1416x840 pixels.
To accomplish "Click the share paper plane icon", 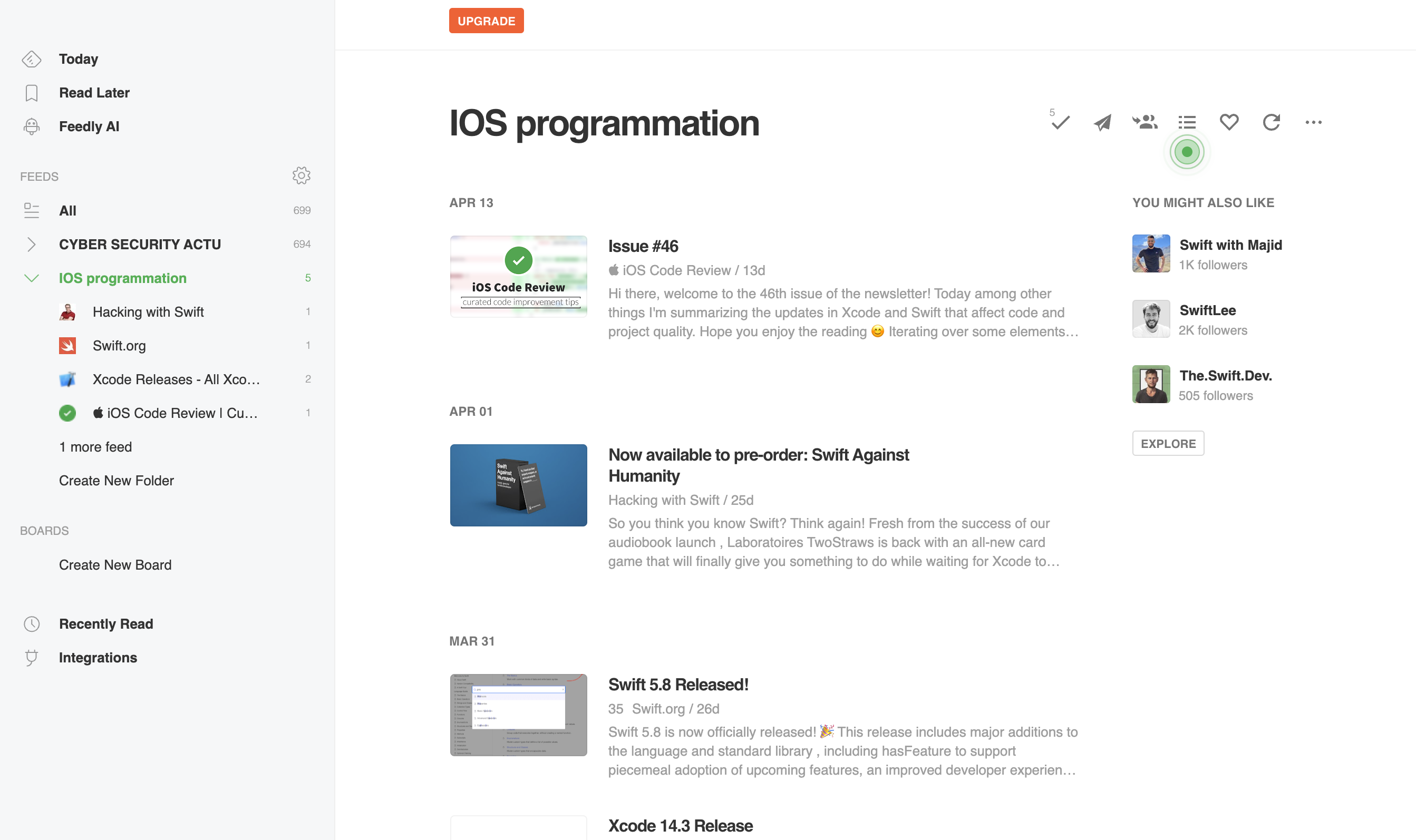I will (x=1102, y=122).
